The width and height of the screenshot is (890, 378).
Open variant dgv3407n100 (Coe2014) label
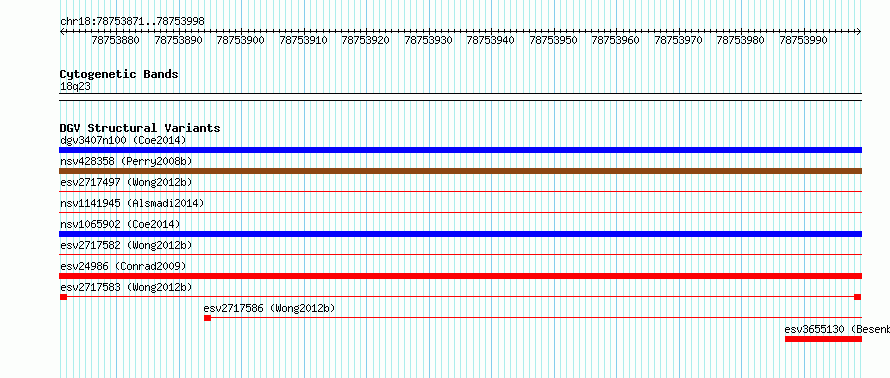pyautogui.click(x=123, y=140)
